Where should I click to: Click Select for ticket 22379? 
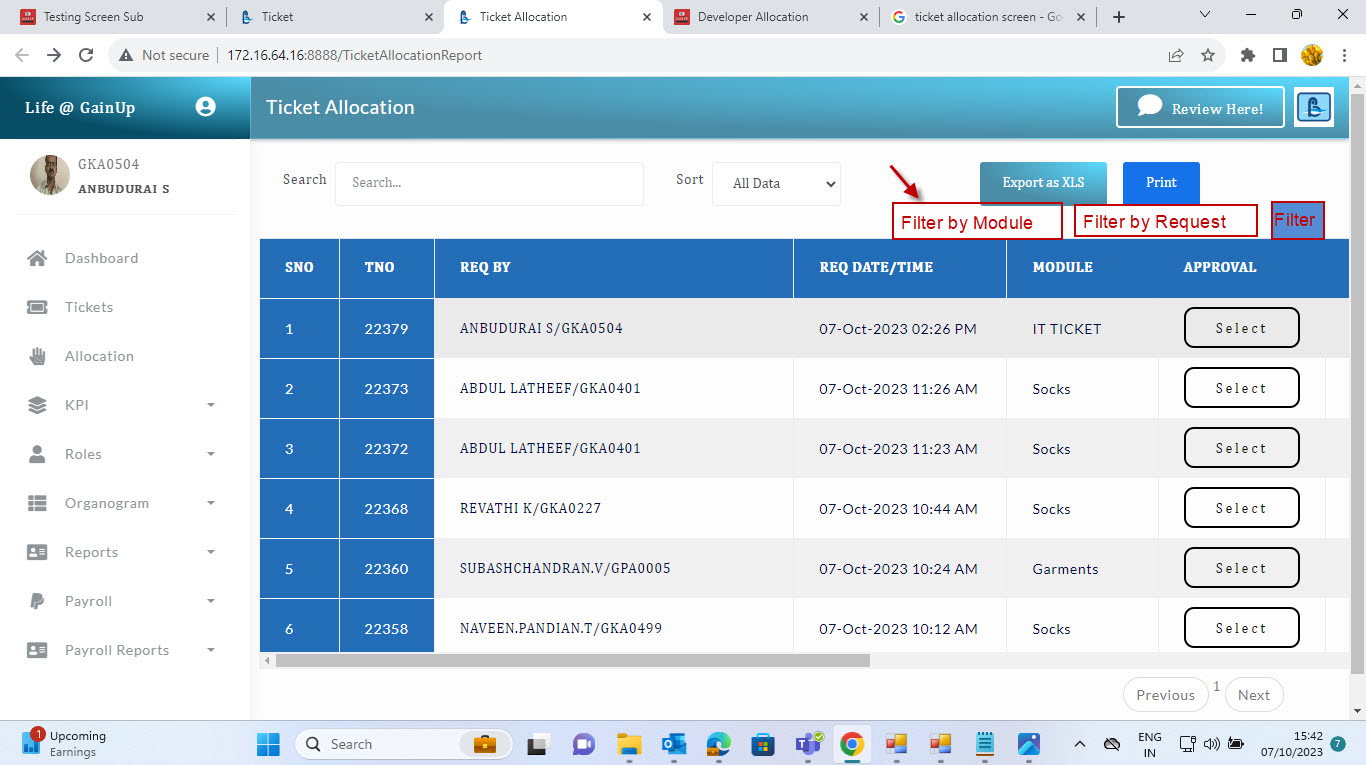1241,328
